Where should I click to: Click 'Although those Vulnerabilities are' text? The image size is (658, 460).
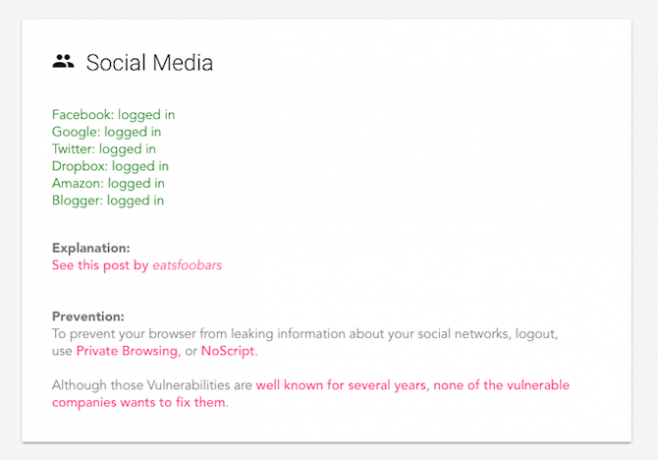[x=152, y=385]
